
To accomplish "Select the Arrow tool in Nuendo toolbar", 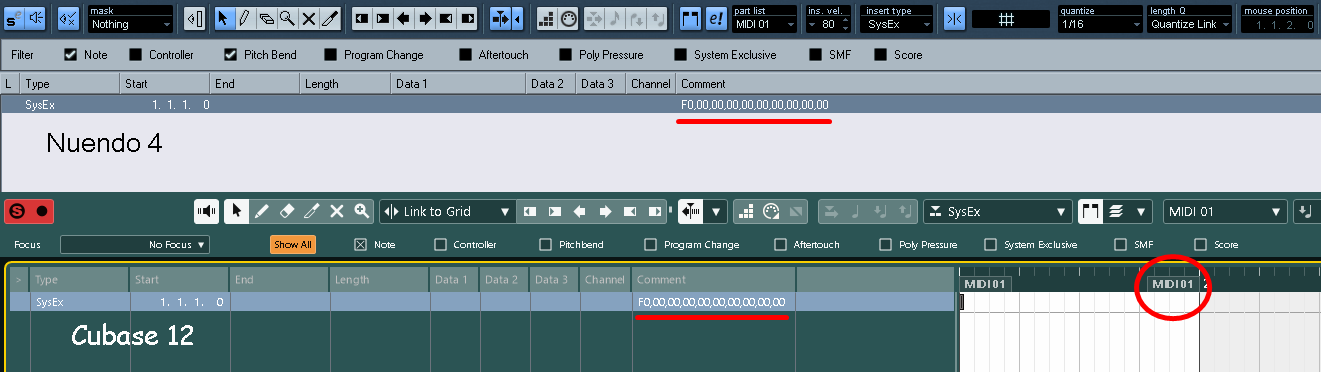I will [x=224, y=18].
